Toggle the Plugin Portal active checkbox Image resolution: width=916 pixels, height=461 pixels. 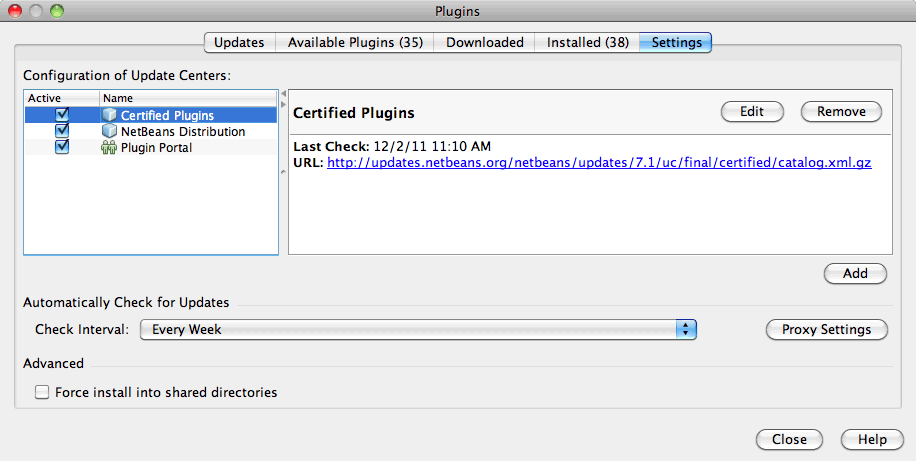click(x=62, y=148)
